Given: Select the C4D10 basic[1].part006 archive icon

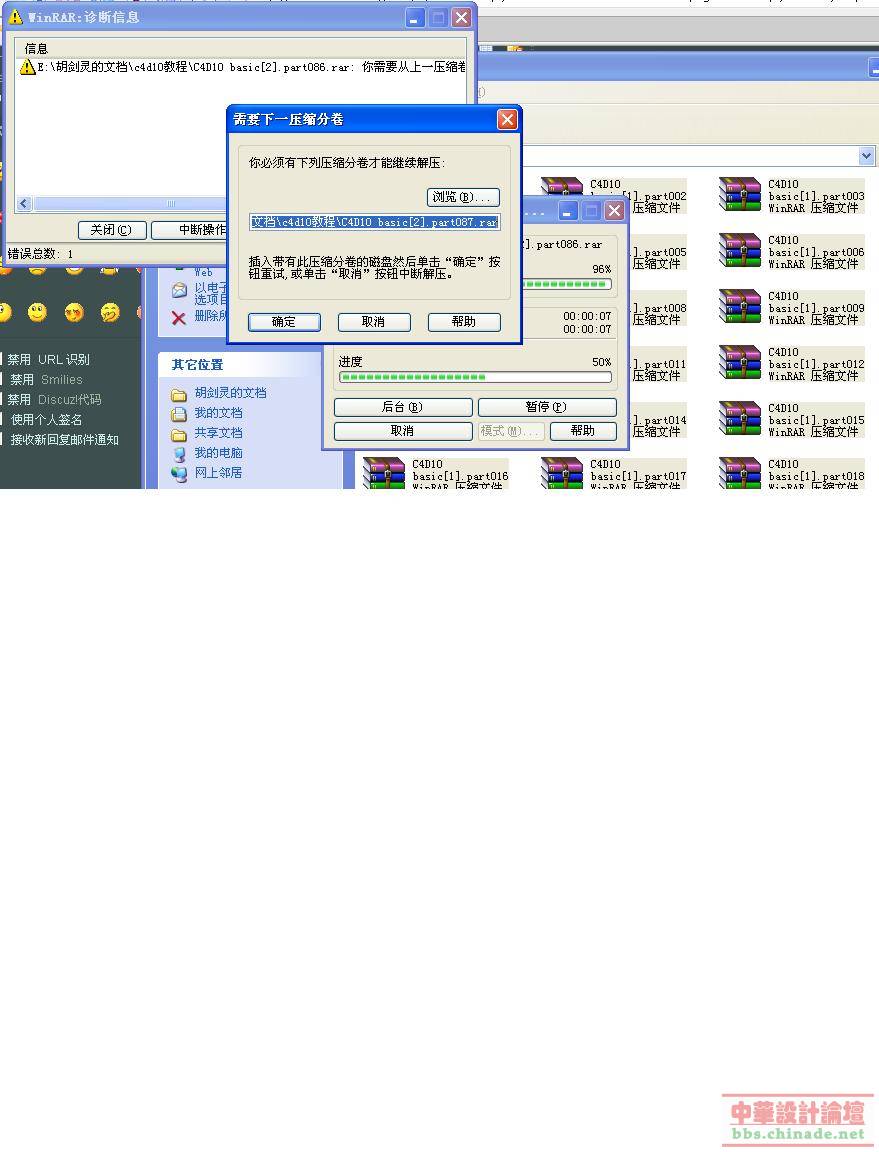Looking at the screenshot, I should click(739, 251).
